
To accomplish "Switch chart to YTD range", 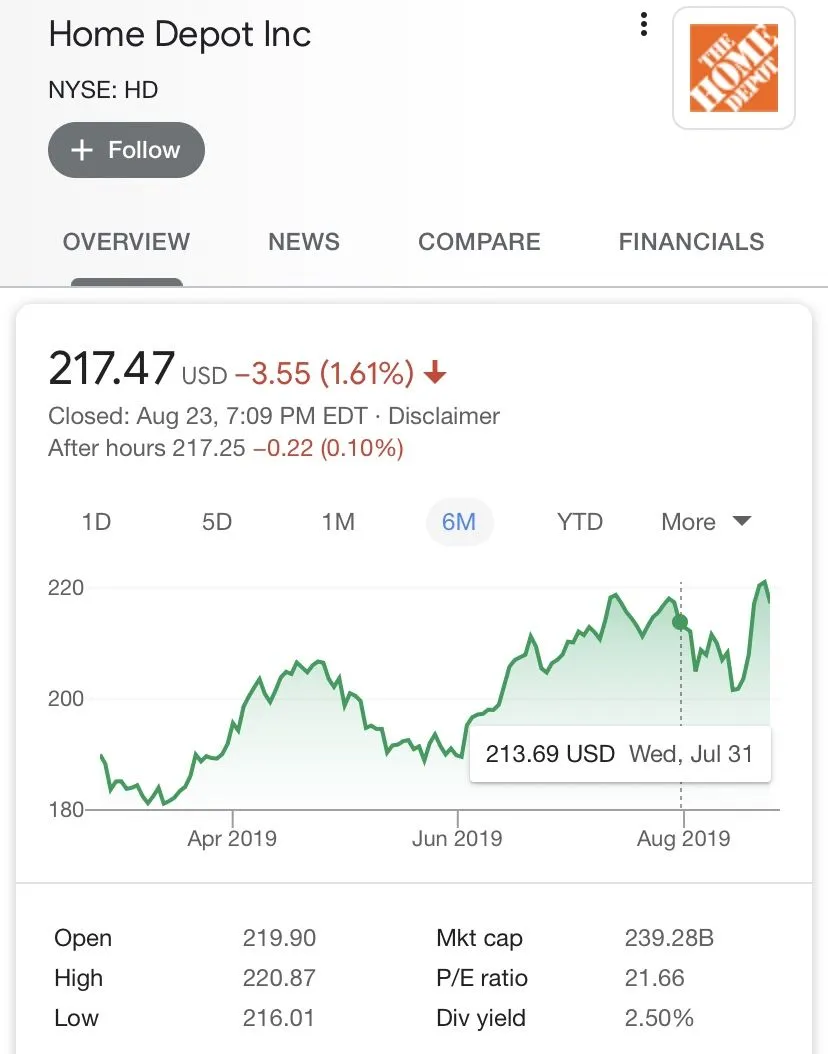I will (580, 522).
